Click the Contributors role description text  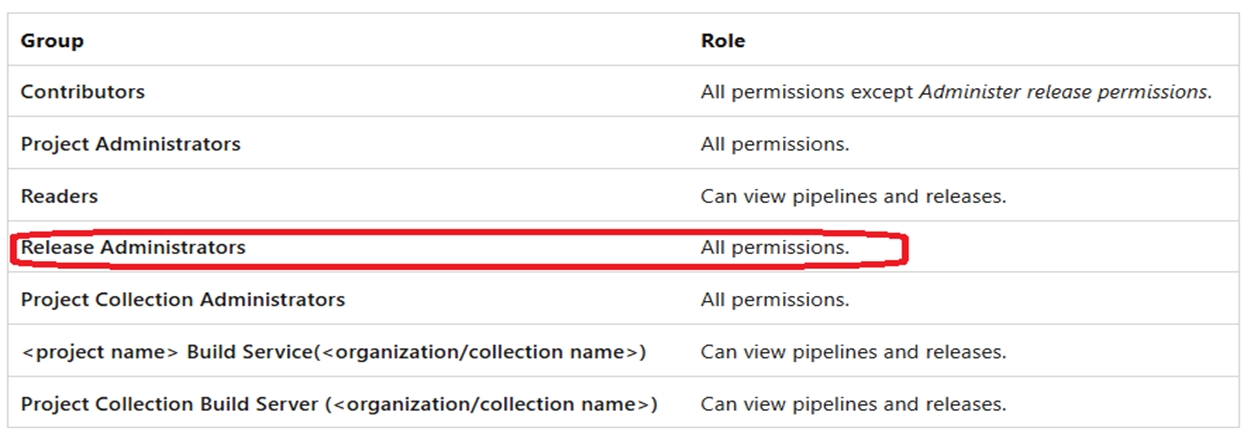pos(956,92)
